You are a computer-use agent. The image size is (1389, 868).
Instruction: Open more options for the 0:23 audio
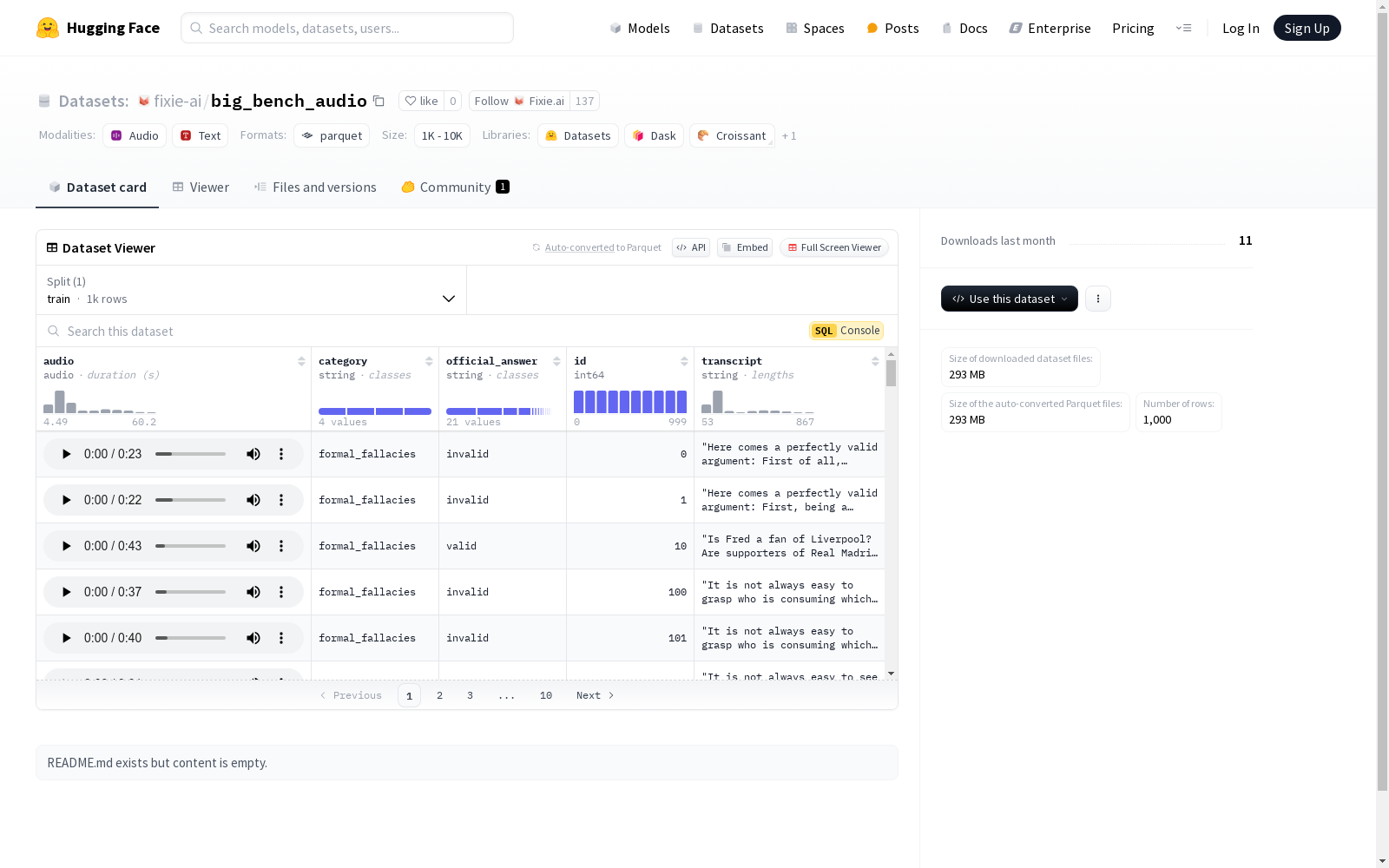click(x=281, y=454)
